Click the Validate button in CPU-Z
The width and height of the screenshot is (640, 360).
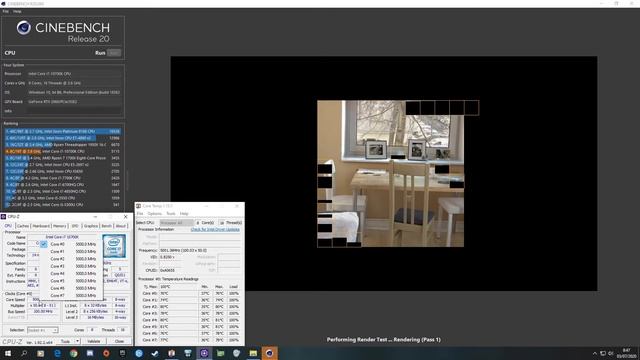pyautogui.click(x=93, y=341)
